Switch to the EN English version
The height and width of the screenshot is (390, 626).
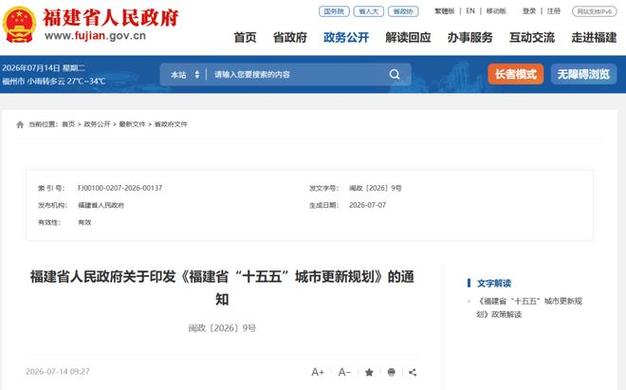(x=470, y=11)
